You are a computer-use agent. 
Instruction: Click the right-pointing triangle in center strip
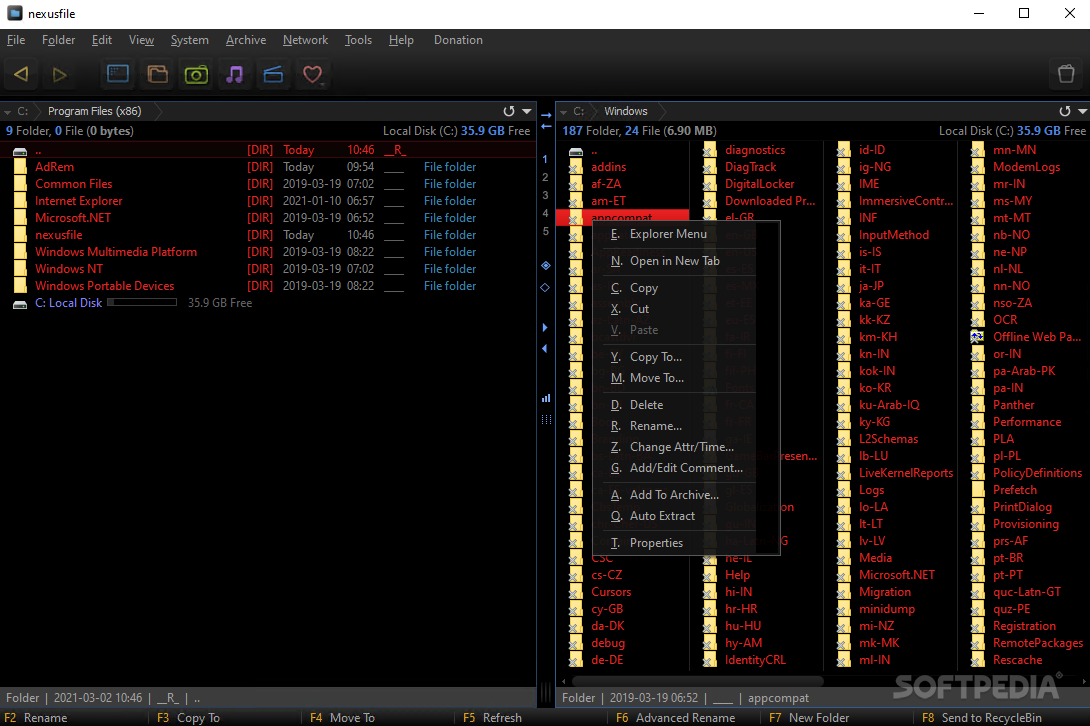pos(546,328)
